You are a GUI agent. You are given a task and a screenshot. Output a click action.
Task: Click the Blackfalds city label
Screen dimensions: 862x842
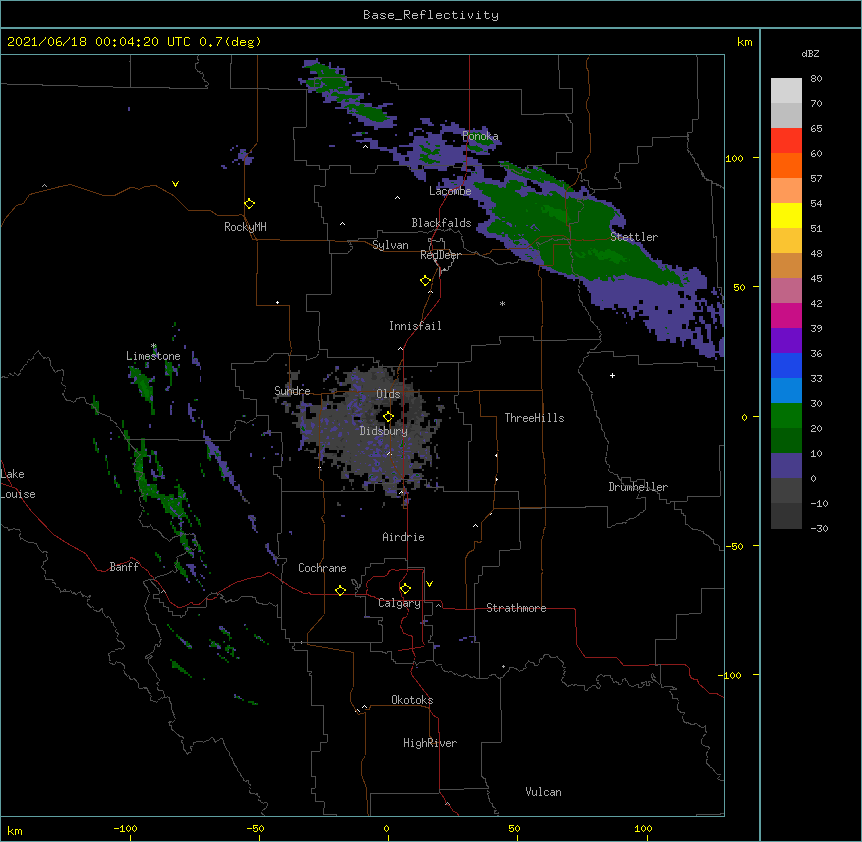441,223
